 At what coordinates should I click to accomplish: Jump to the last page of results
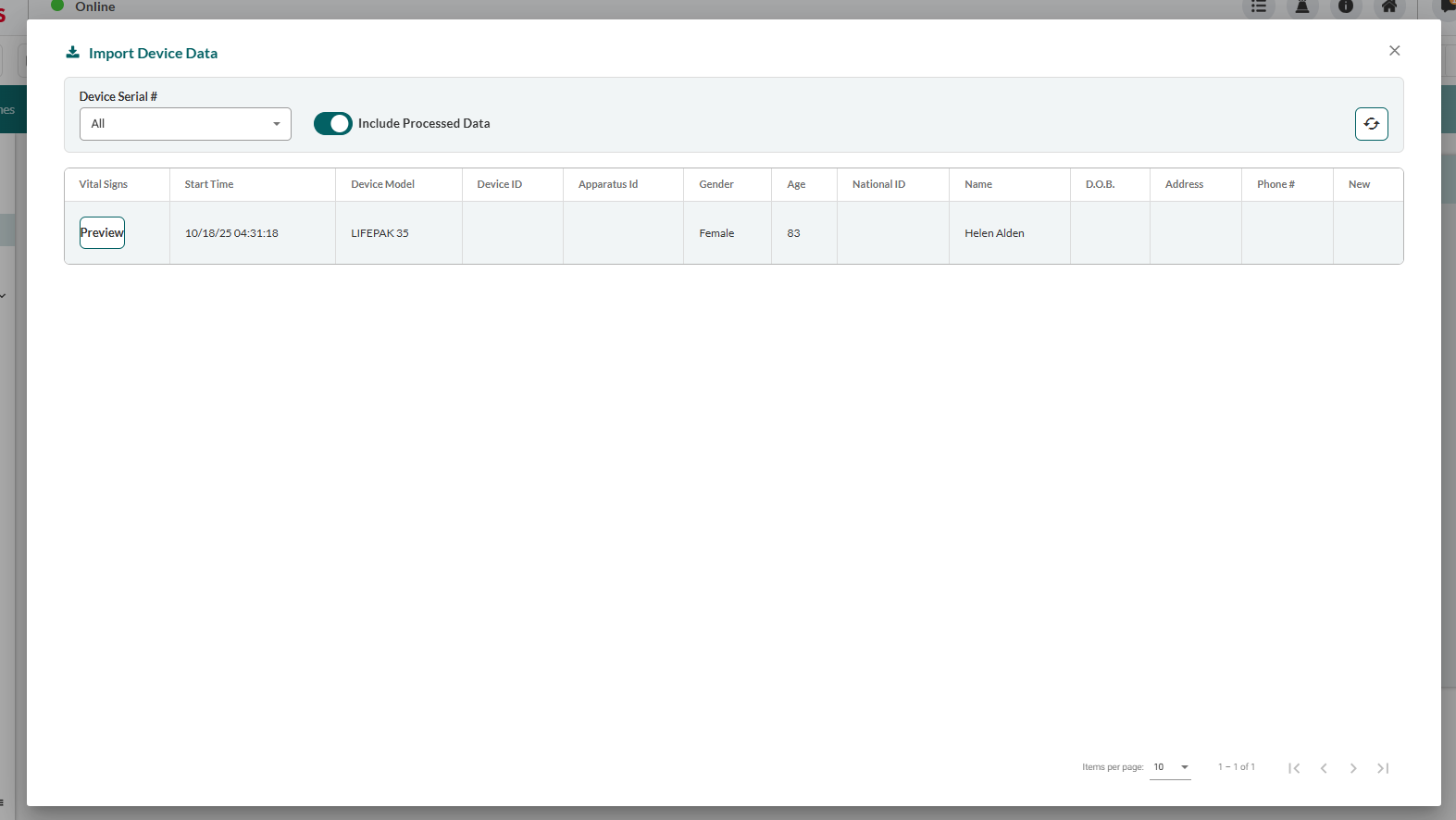tap(1383, 768)
